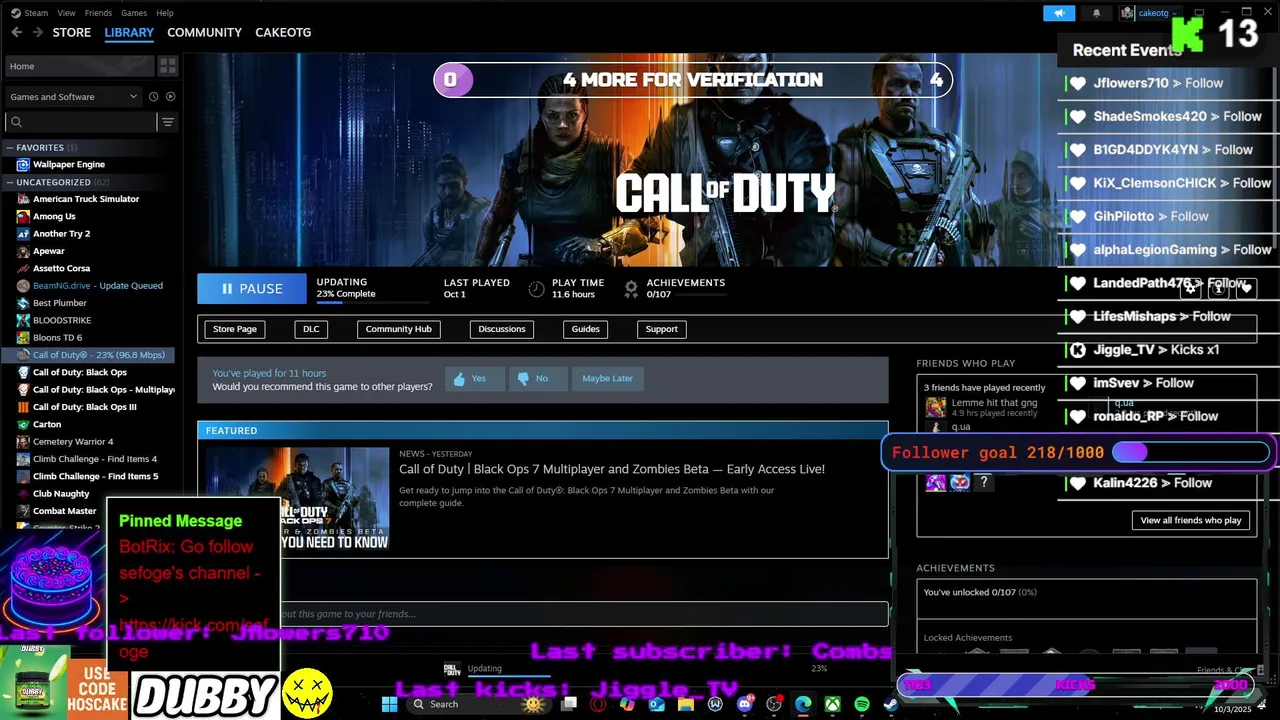Click the Steam icon in the taskbar
This screenshot has height=720, width=1280.
(890, 704)
